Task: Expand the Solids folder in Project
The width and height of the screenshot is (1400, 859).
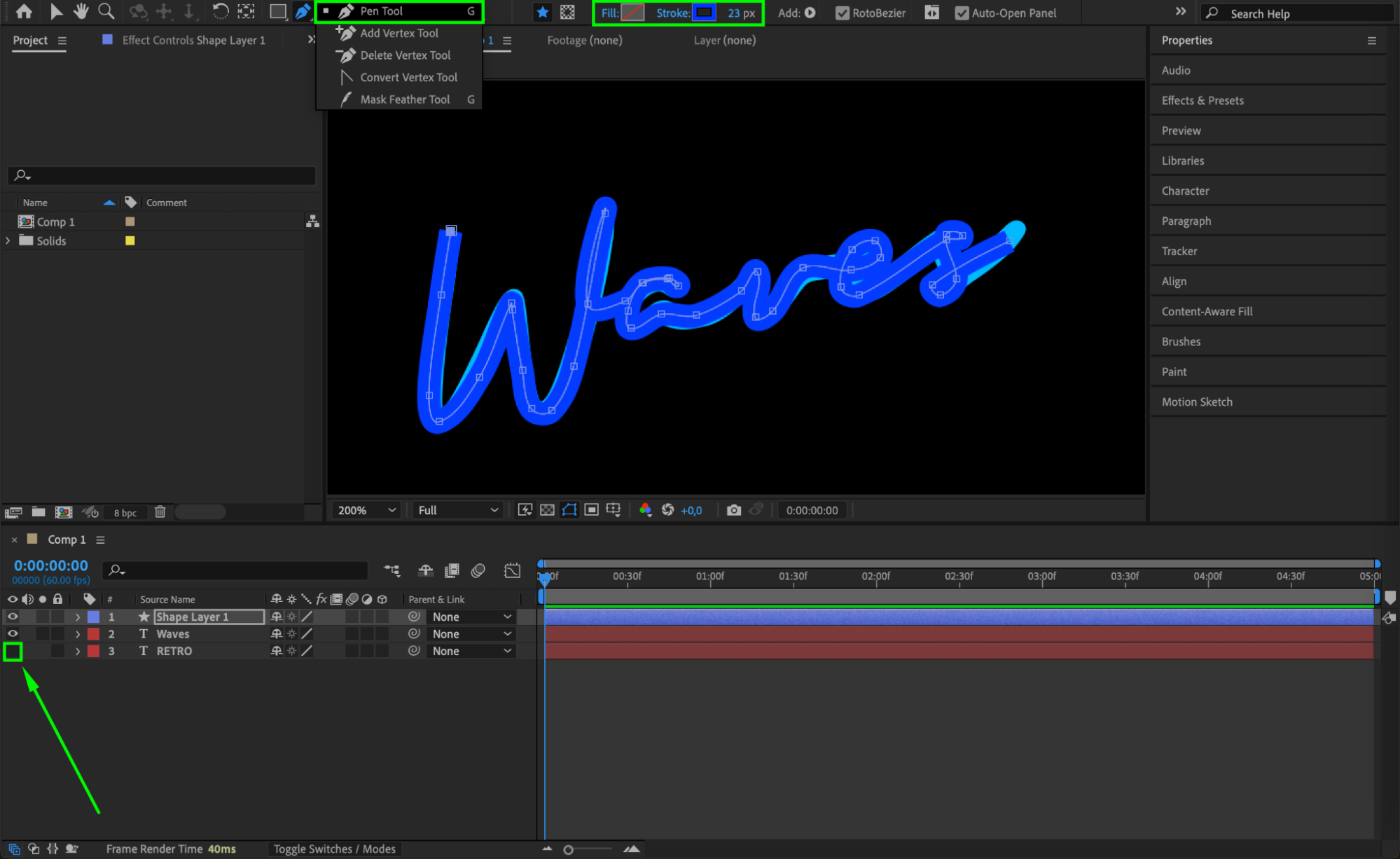Action: coord(8,240)
